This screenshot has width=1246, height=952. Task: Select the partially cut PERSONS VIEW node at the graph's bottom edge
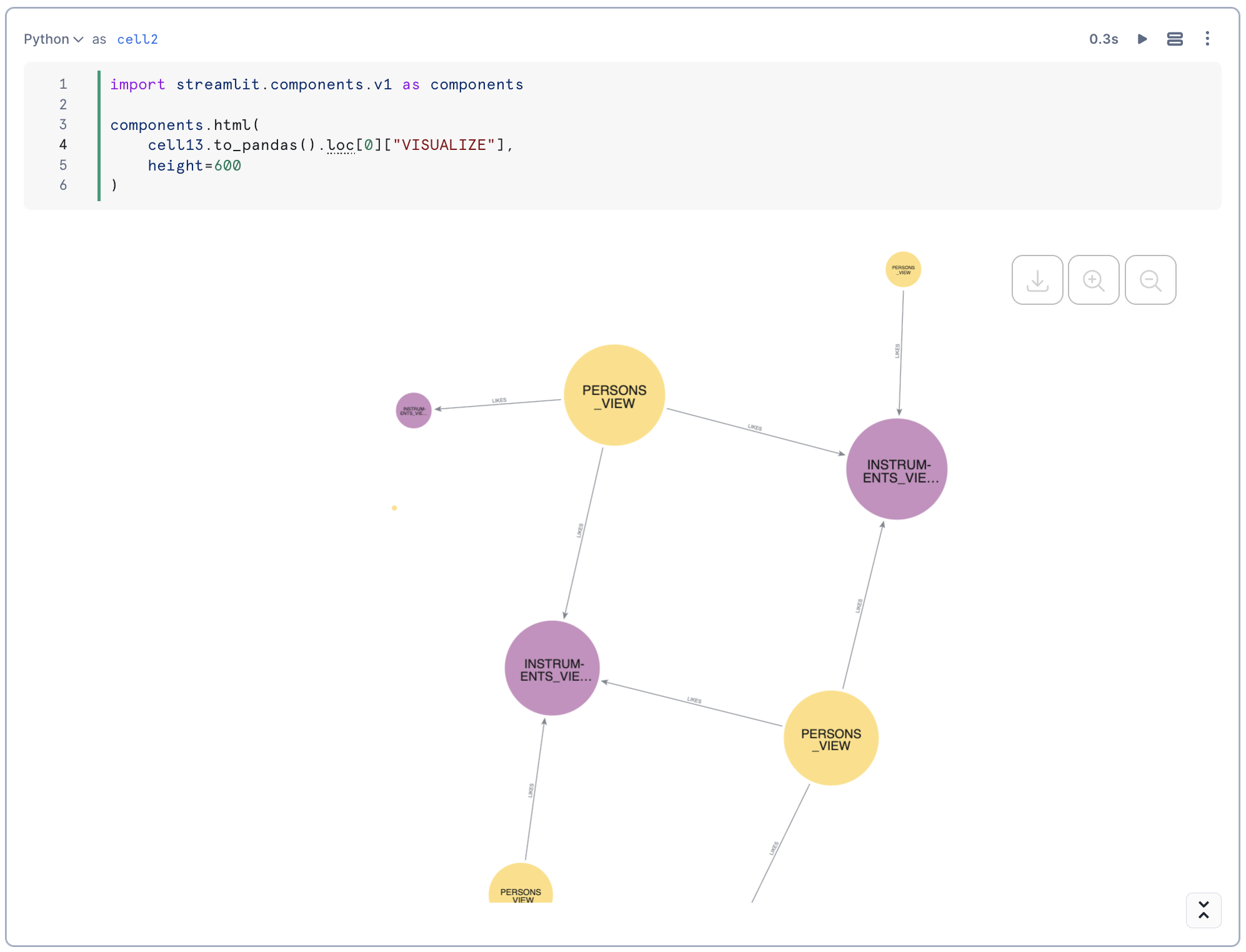[x=521, y=883]
